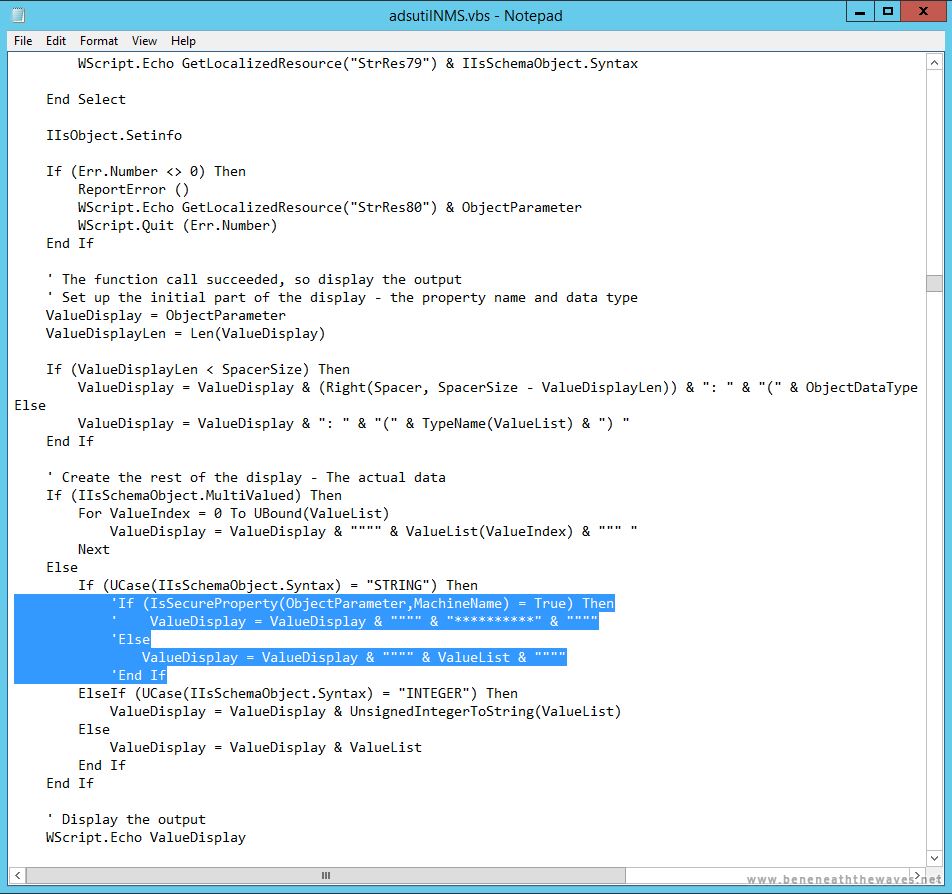The width and height of the screenshot is (952, 894).
Task: Maximize the Notepad window
Action: [888, 12]
